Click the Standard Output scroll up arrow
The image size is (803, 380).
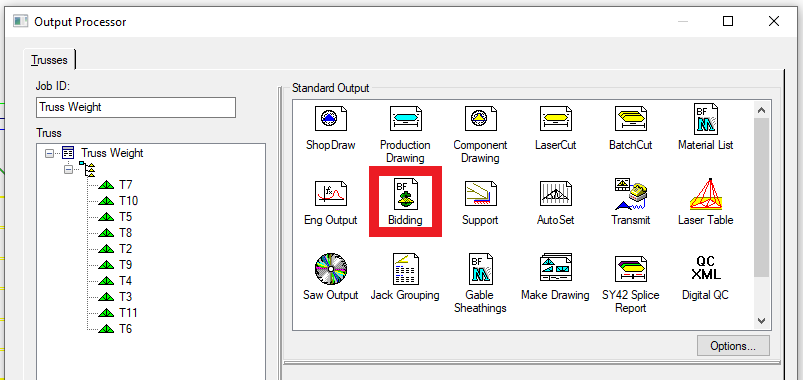[761, 110]
